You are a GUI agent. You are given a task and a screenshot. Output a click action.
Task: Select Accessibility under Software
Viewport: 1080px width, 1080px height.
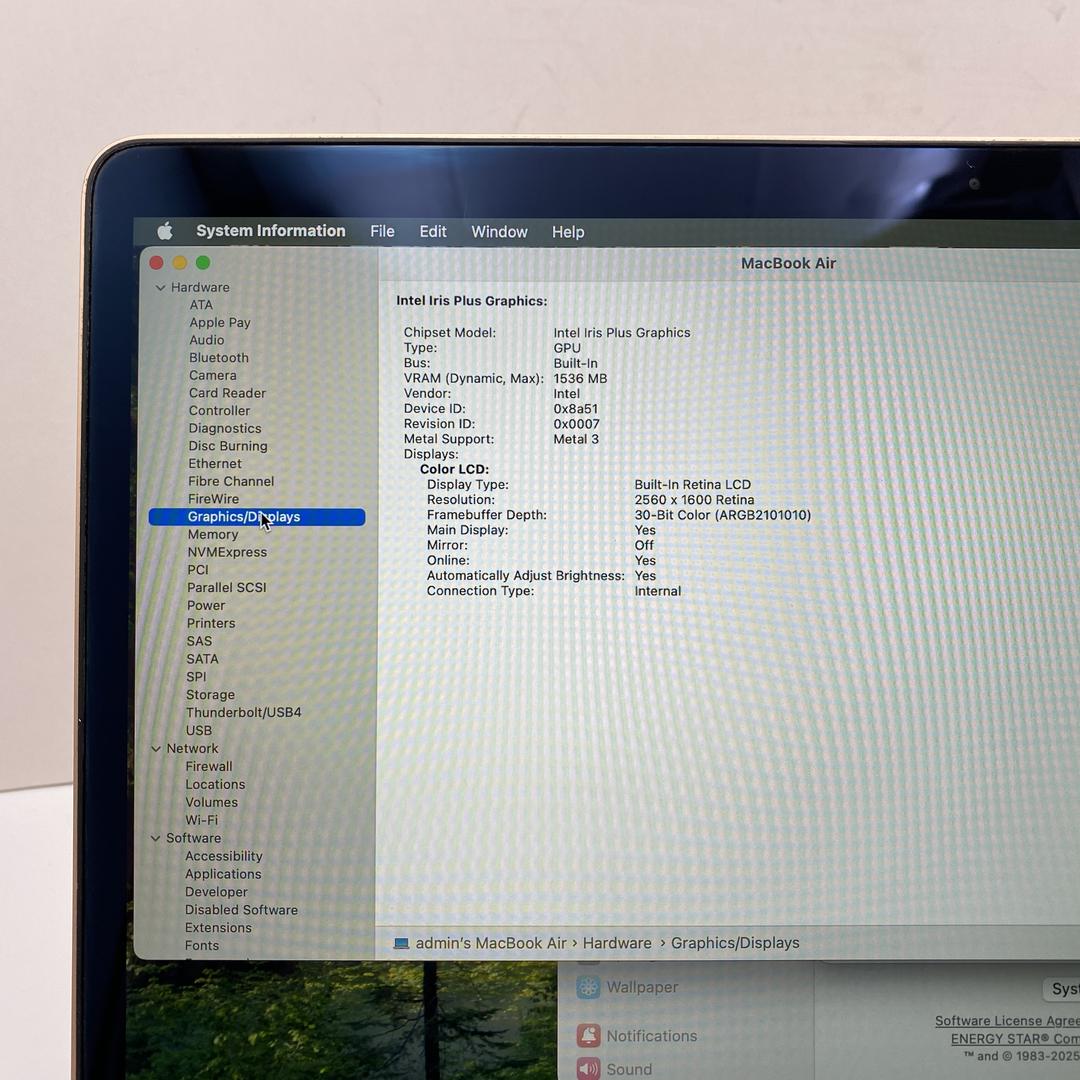224,856
